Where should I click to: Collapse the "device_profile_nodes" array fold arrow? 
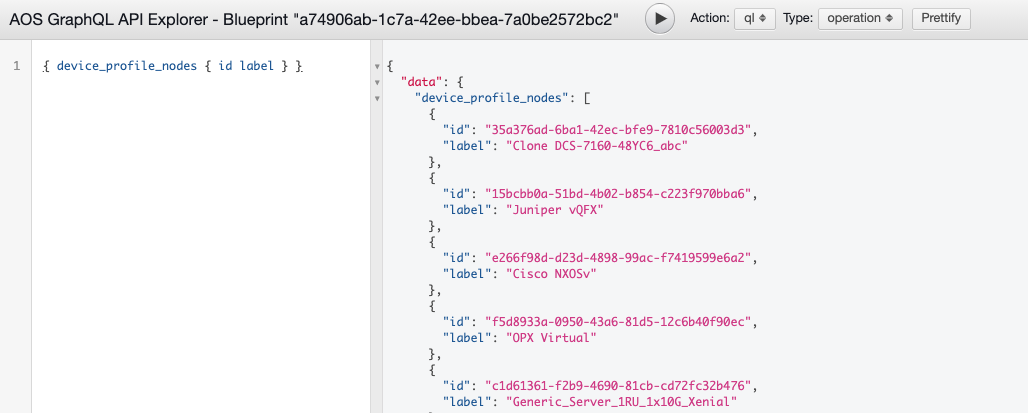point(377,98)
